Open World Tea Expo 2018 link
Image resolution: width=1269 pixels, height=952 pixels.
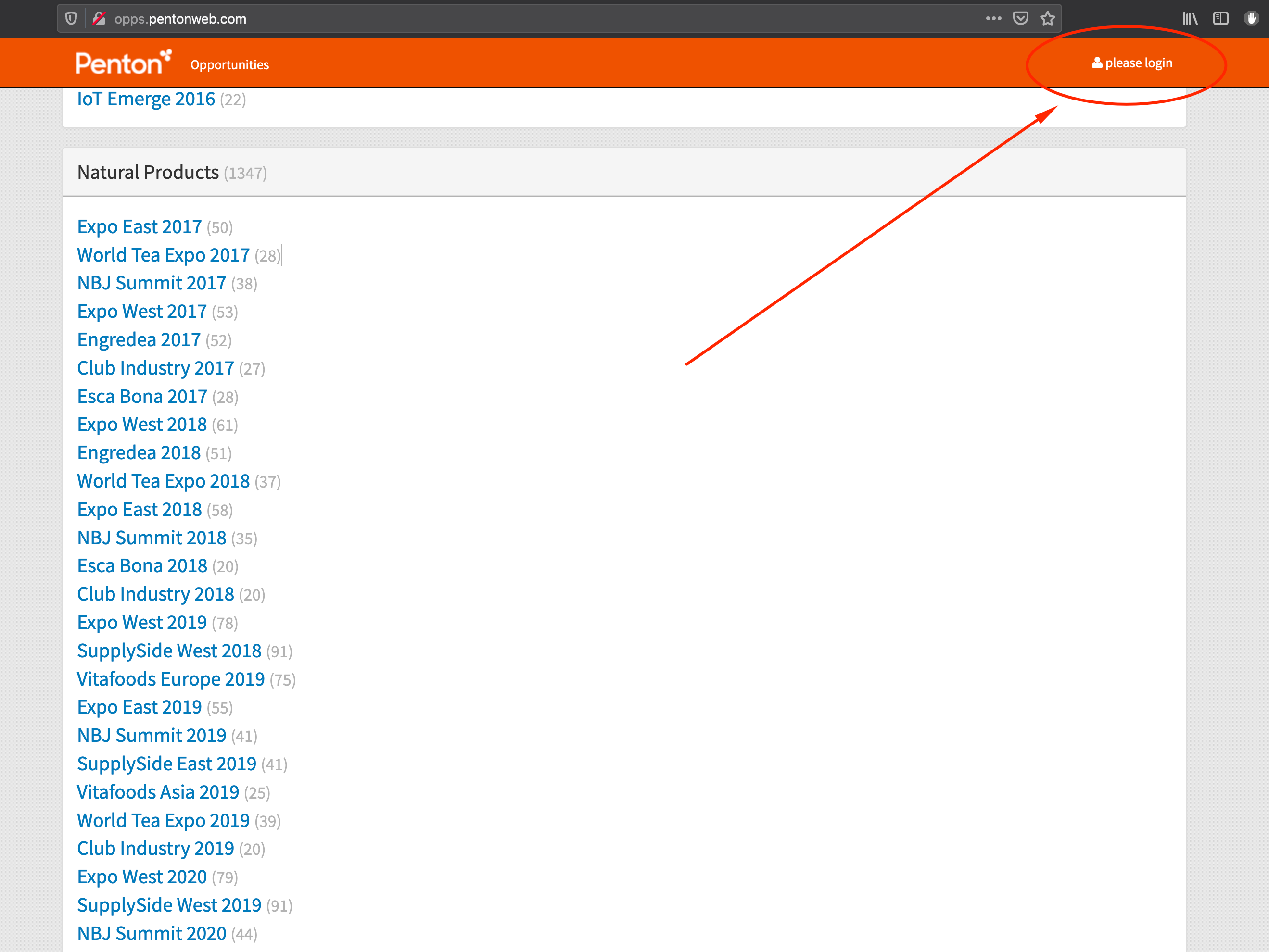tap(164, 481)
